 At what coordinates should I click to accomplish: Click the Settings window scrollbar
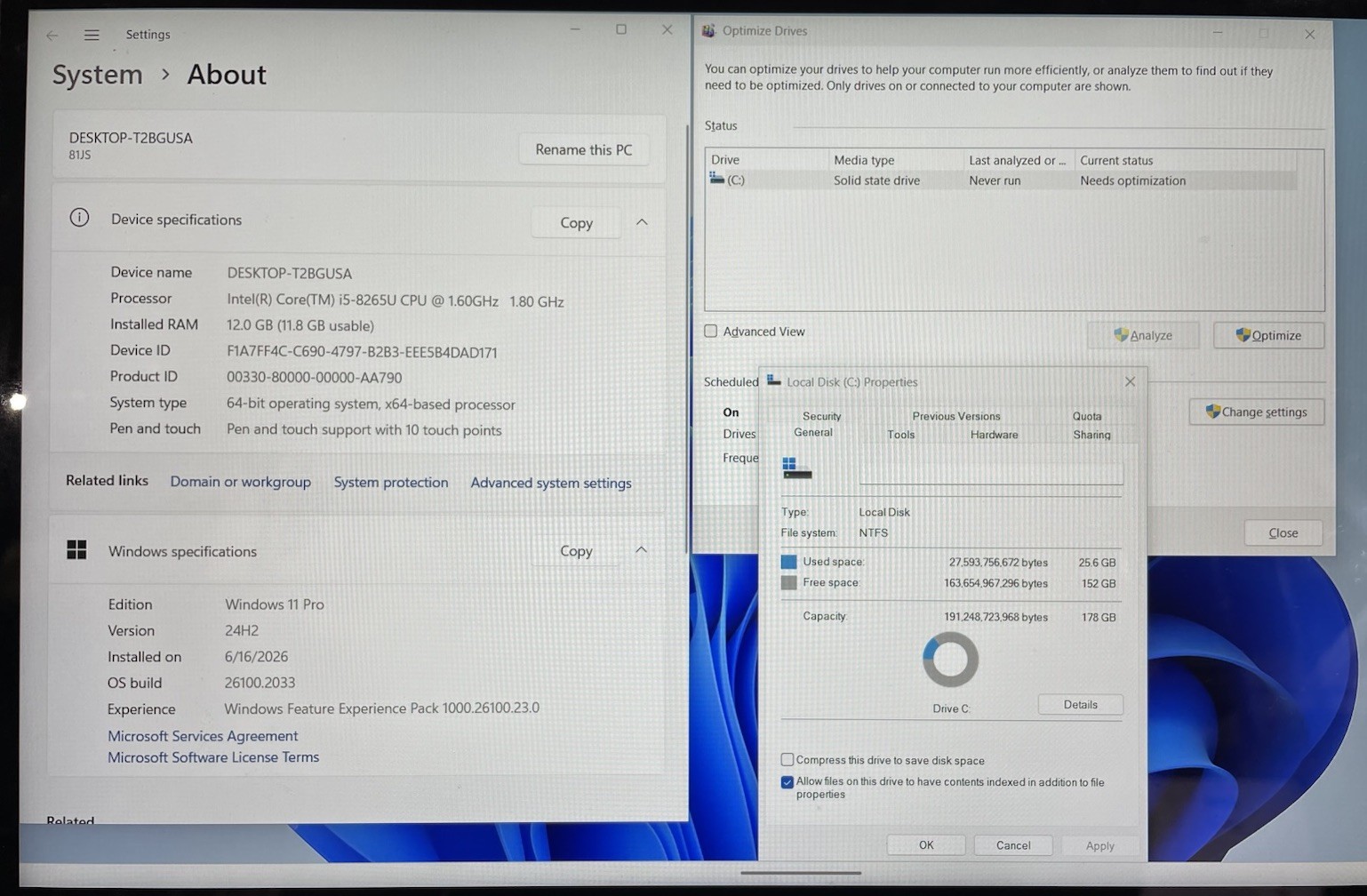coord(686,338)
